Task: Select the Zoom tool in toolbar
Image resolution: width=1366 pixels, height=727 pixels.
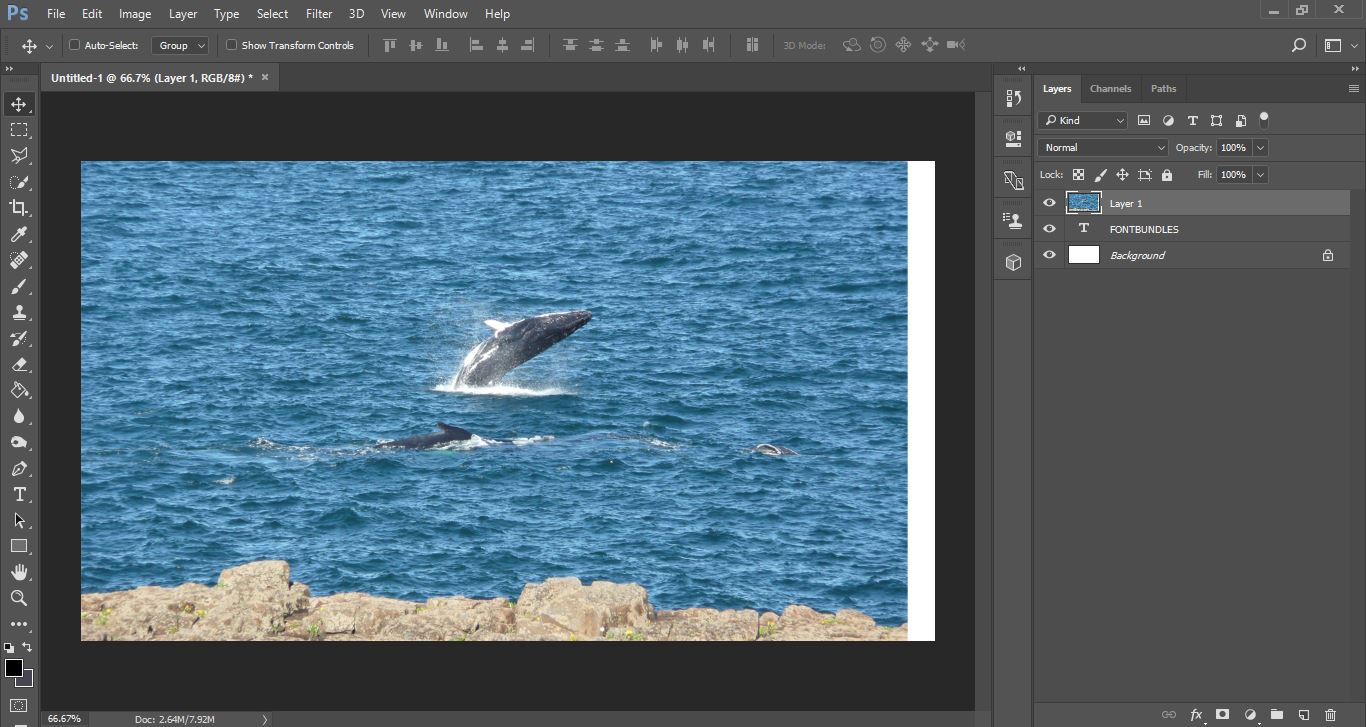Action: pos(19,598)
